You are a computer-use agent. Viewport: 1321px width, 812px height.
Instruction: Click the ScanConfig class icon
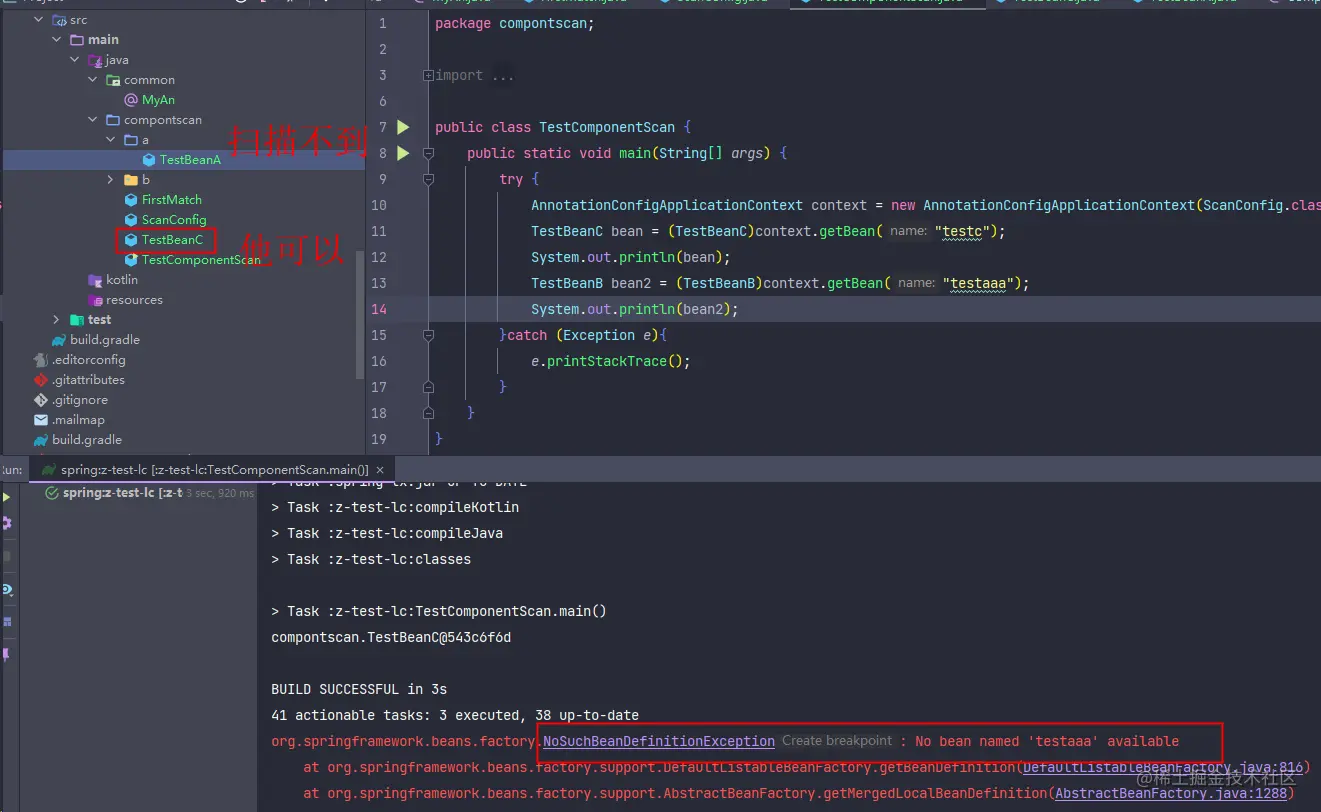click(131, 220)
